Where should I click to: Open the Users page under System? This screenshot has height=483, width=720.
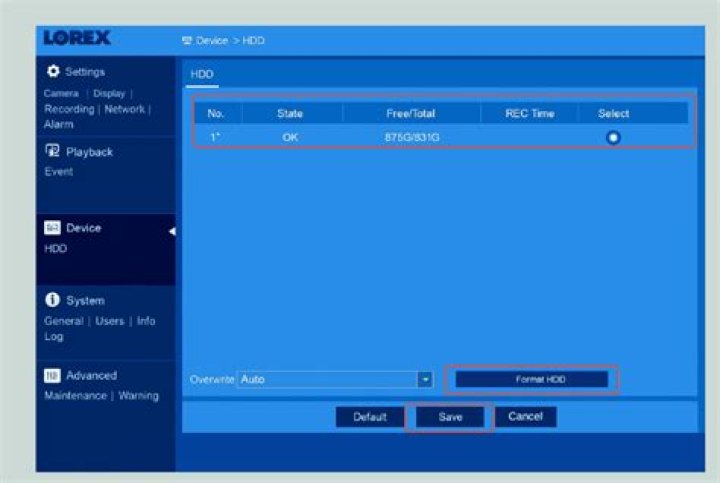tap(110, 321)
